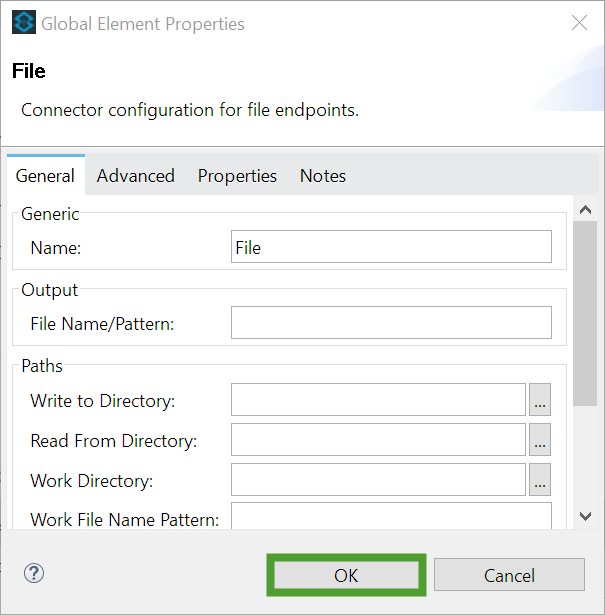Browse for Read From Directory path
The width and height of the screenshot is (605, 615).
540,440
